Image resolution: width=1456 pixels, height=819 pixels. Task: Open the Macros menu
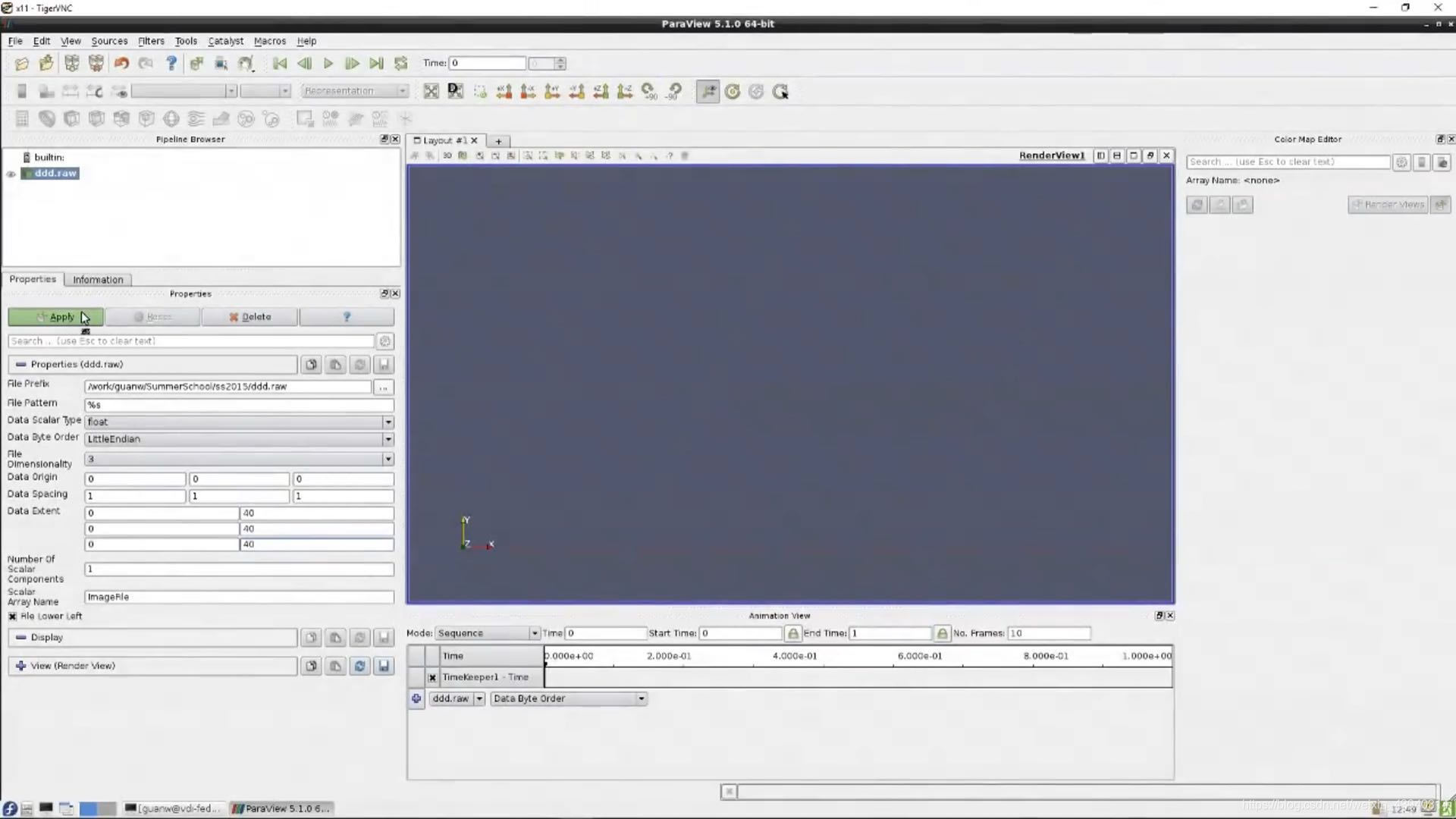[x=270, y=41]
